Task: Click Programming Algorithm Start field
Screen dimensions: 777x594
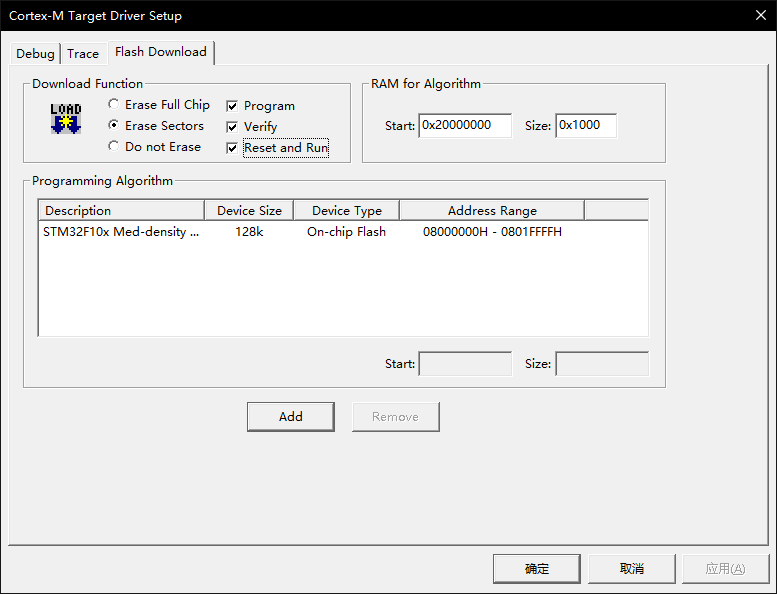Action: coord(465,364)
